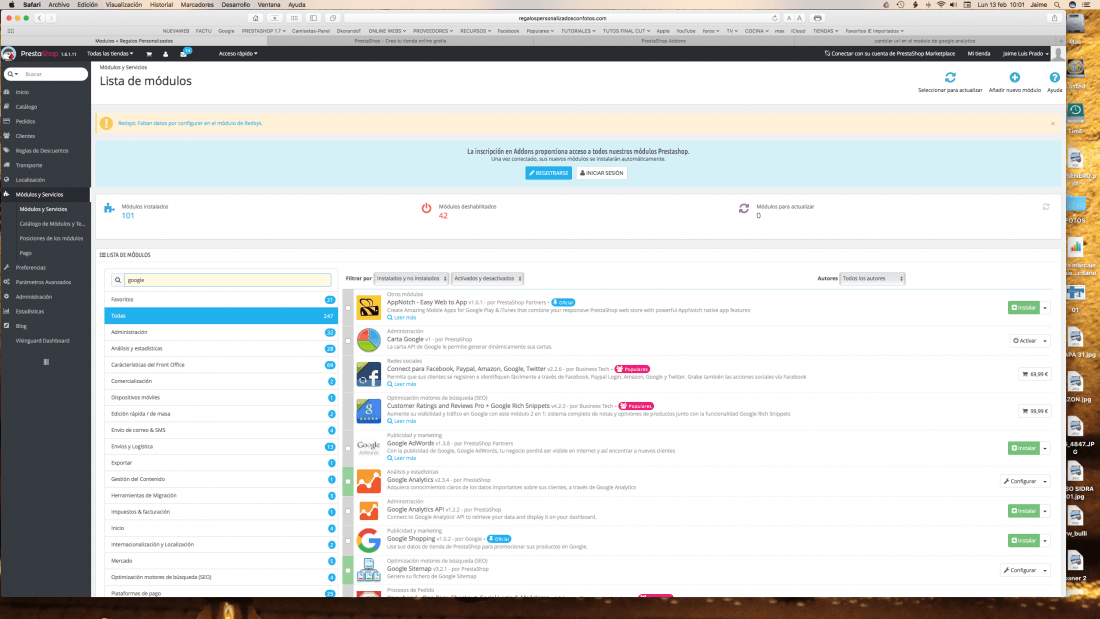Tick the Google Shopping module checkbox

[x=348, y=541]
